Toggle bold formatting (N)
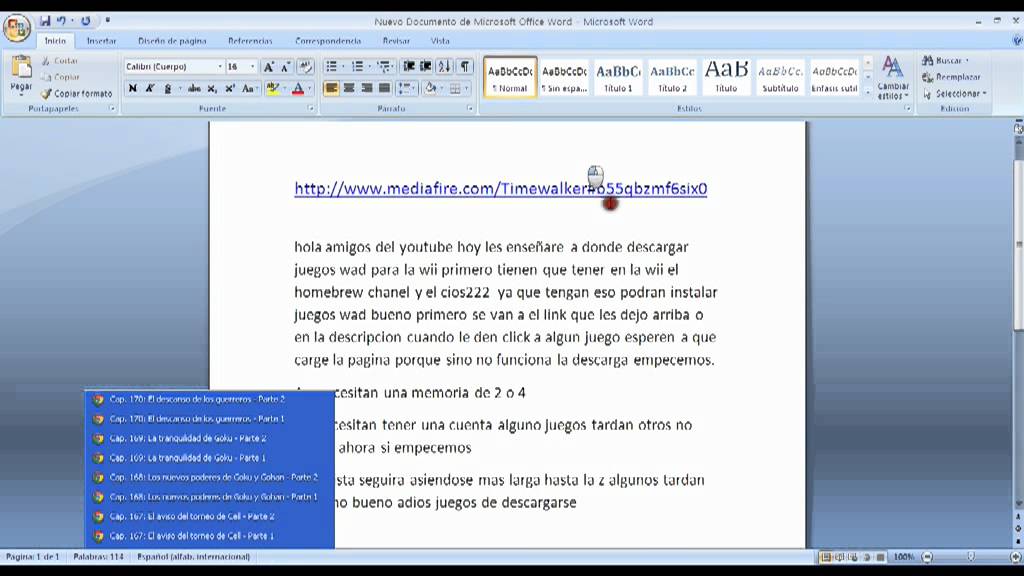 pyautogui.click(x=133, y=88)
